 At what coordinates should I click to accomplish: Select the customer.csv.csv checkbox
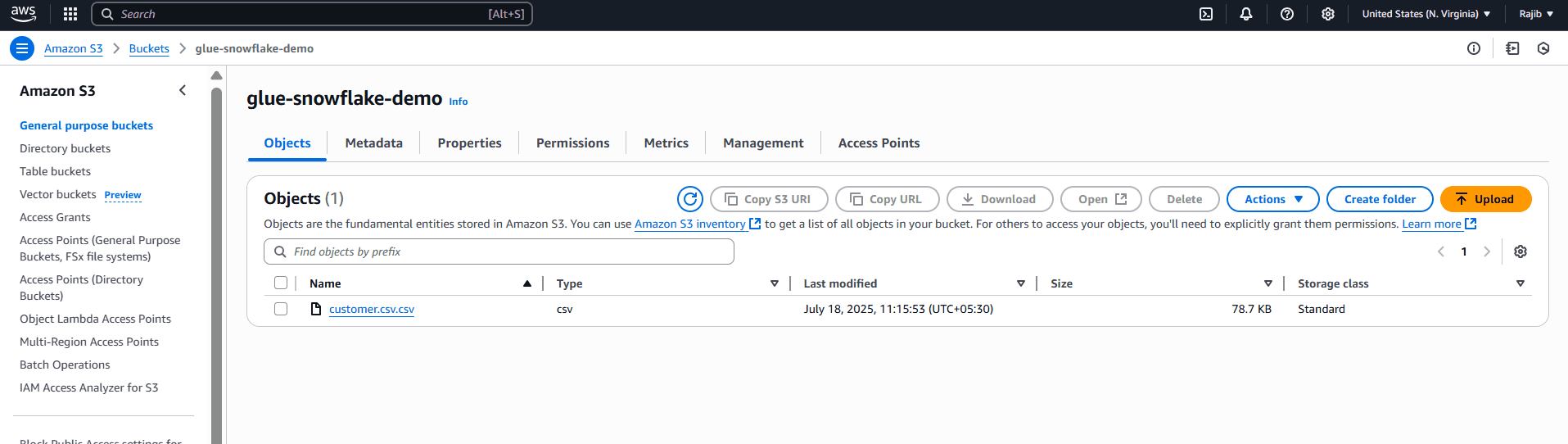281,309
